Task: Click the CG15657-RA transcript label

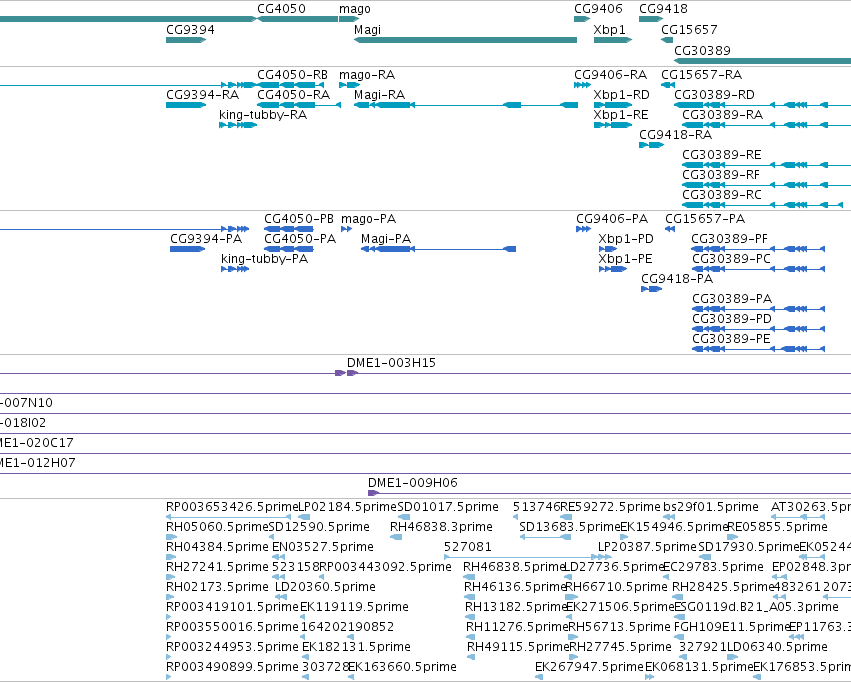Action: tap(701, 74)
